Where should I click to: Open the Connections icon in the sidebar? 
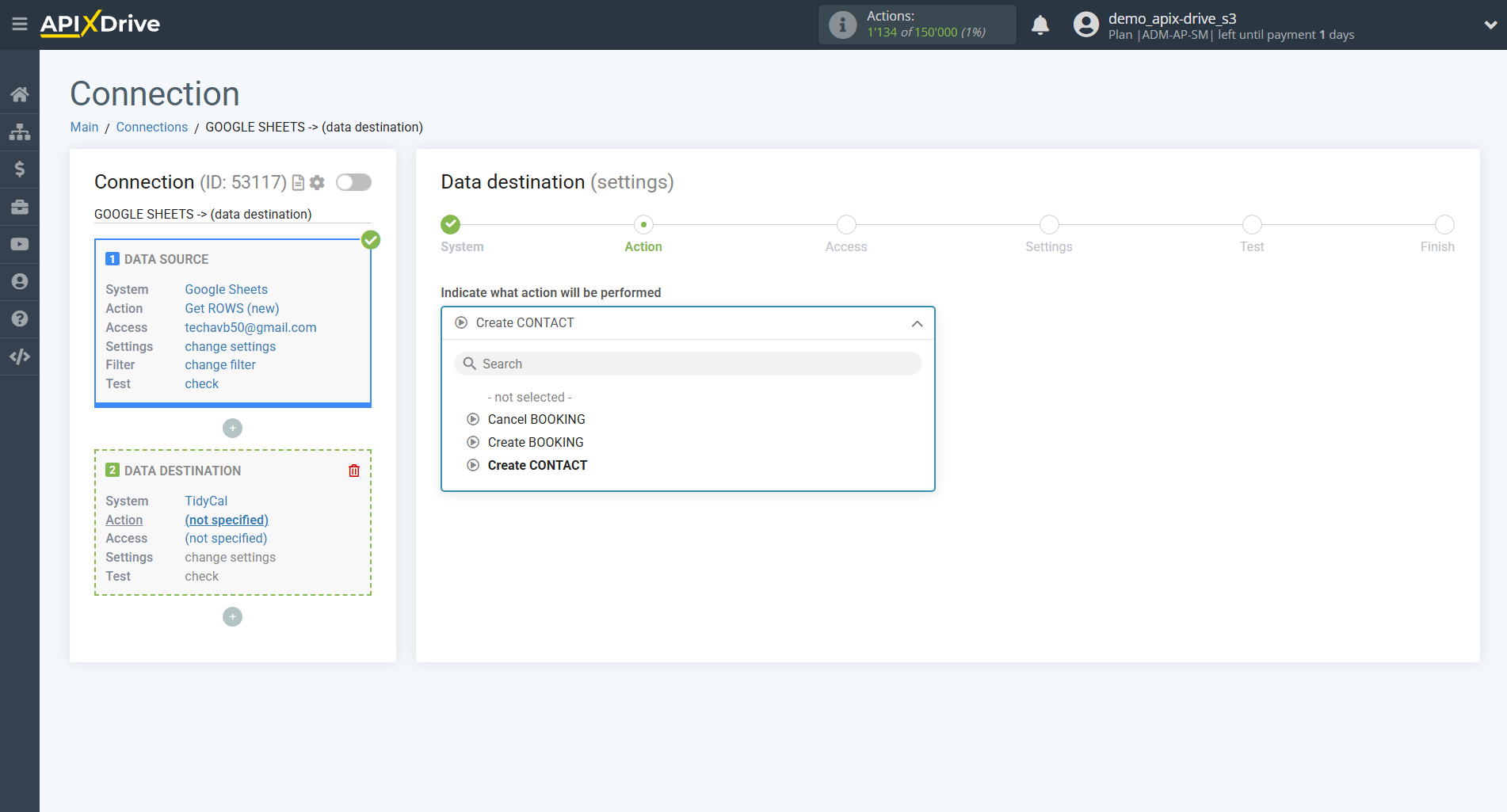pyautogui.click(x=20, y=131)
